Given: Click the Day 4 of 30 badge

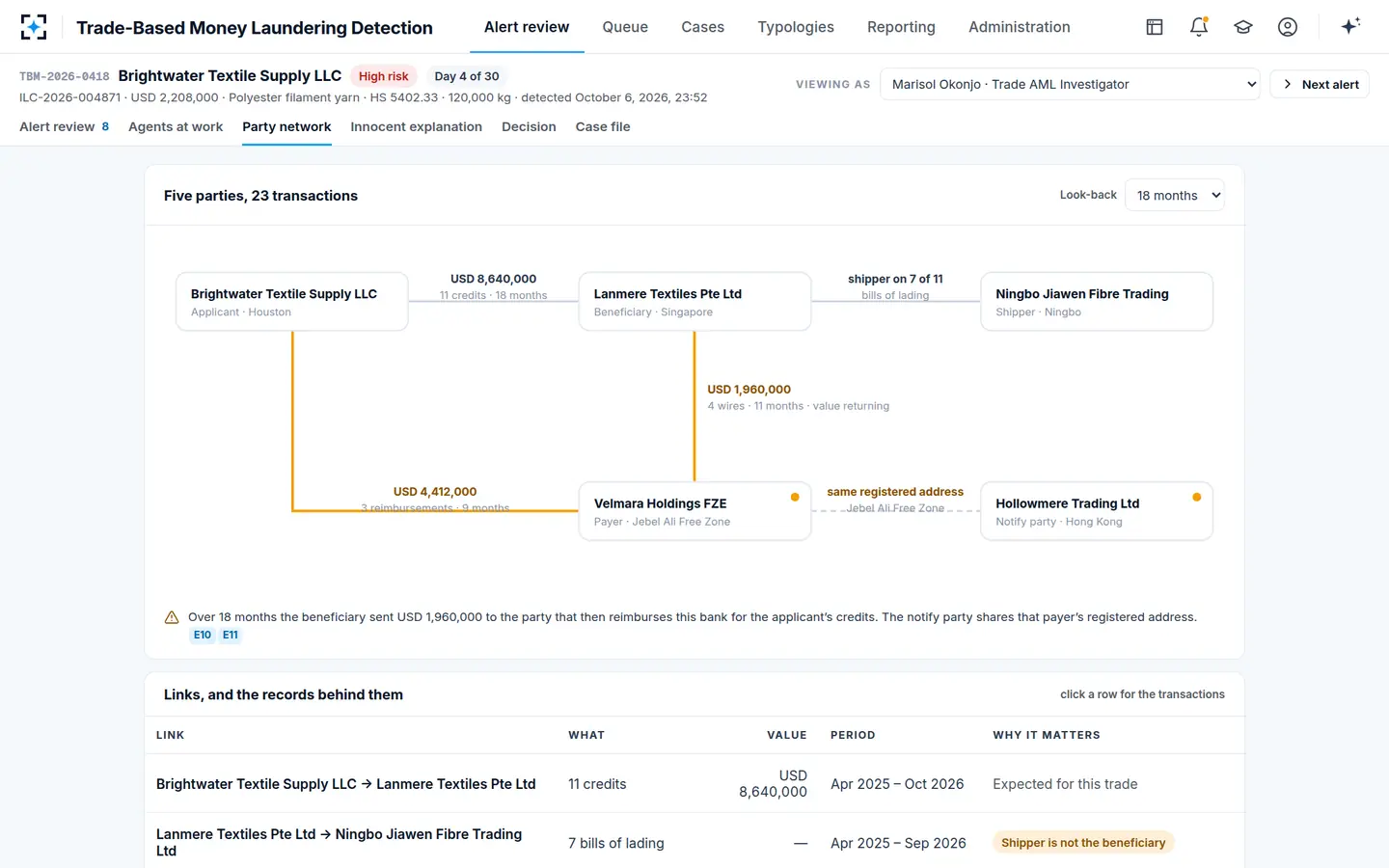Looking at the screenshot, I should click(467, 76).
